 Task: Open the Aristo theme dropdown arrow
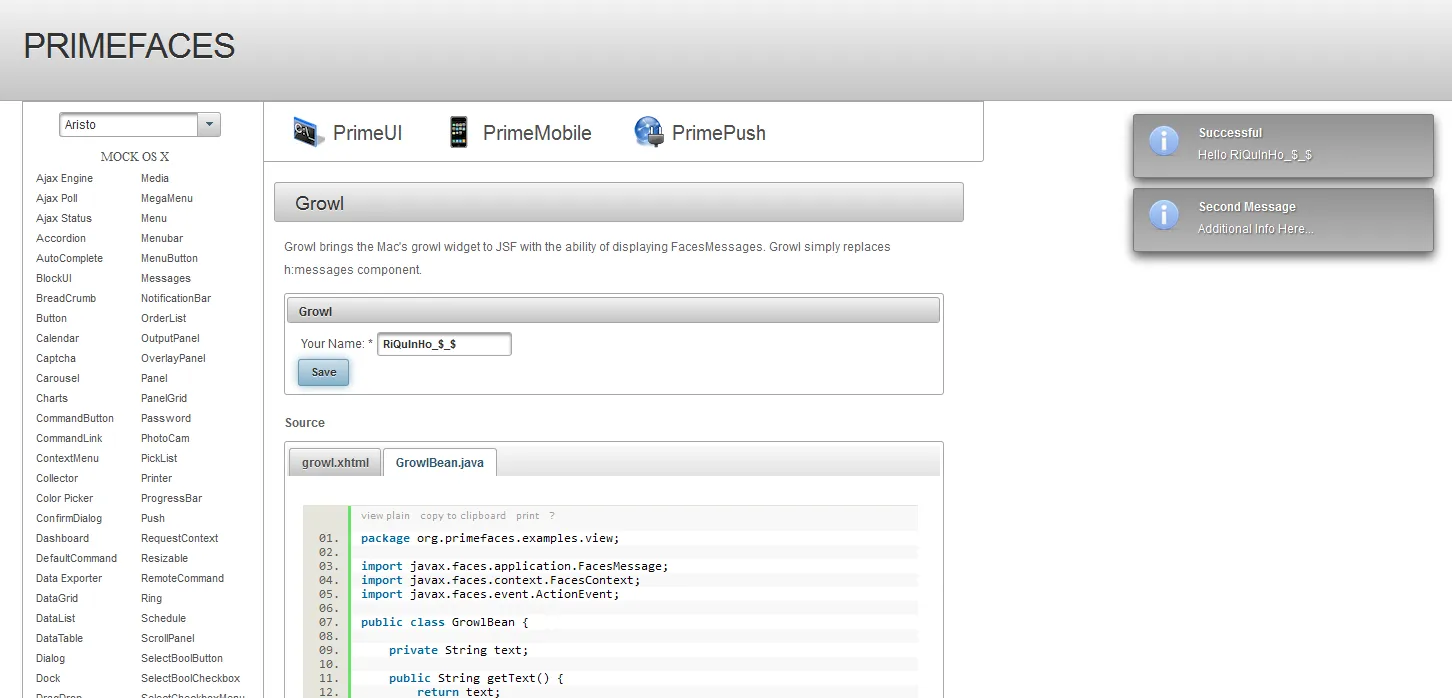(209, 125)
